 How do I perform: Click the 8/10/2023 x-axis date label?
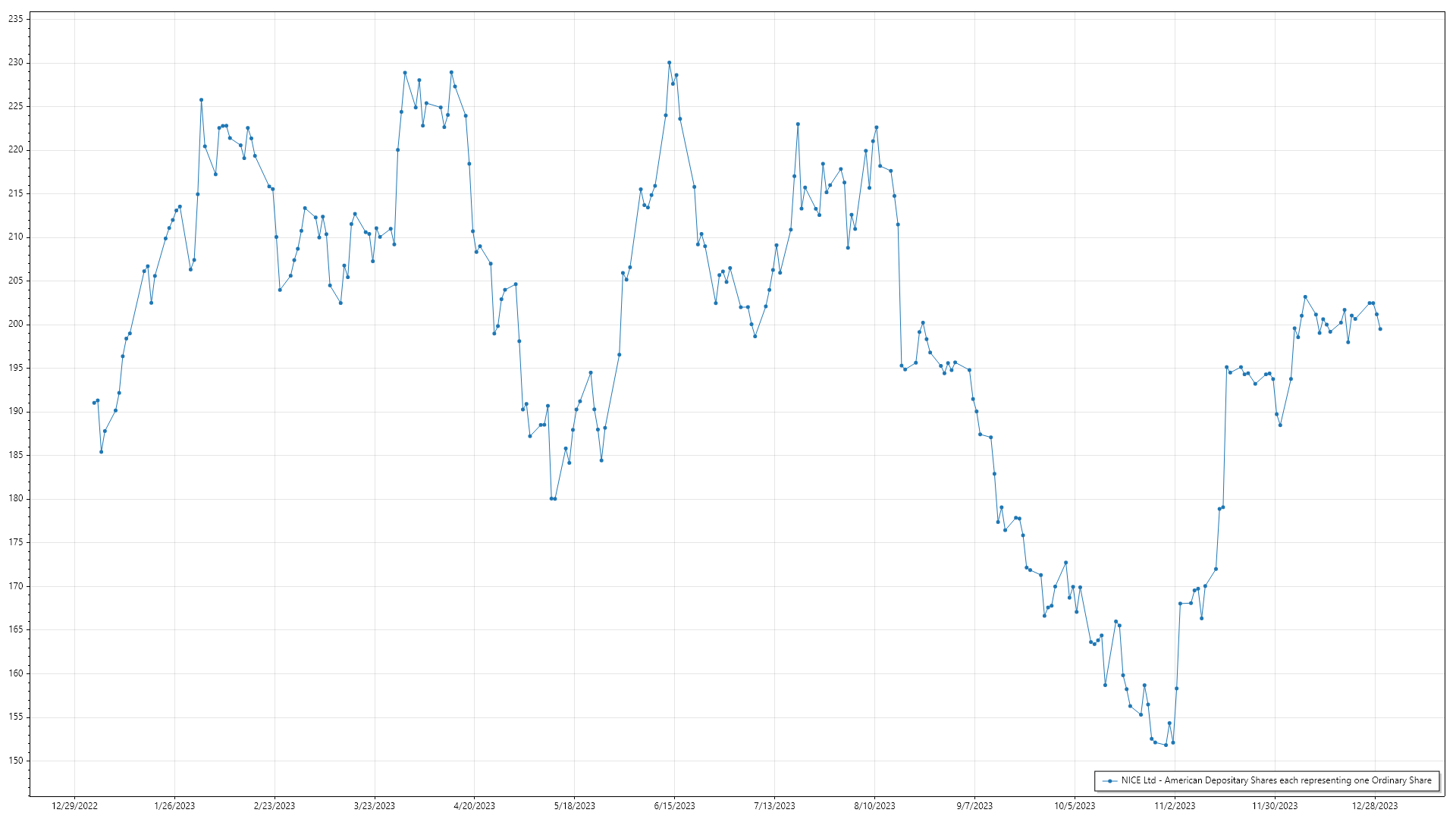coord(874,806)
